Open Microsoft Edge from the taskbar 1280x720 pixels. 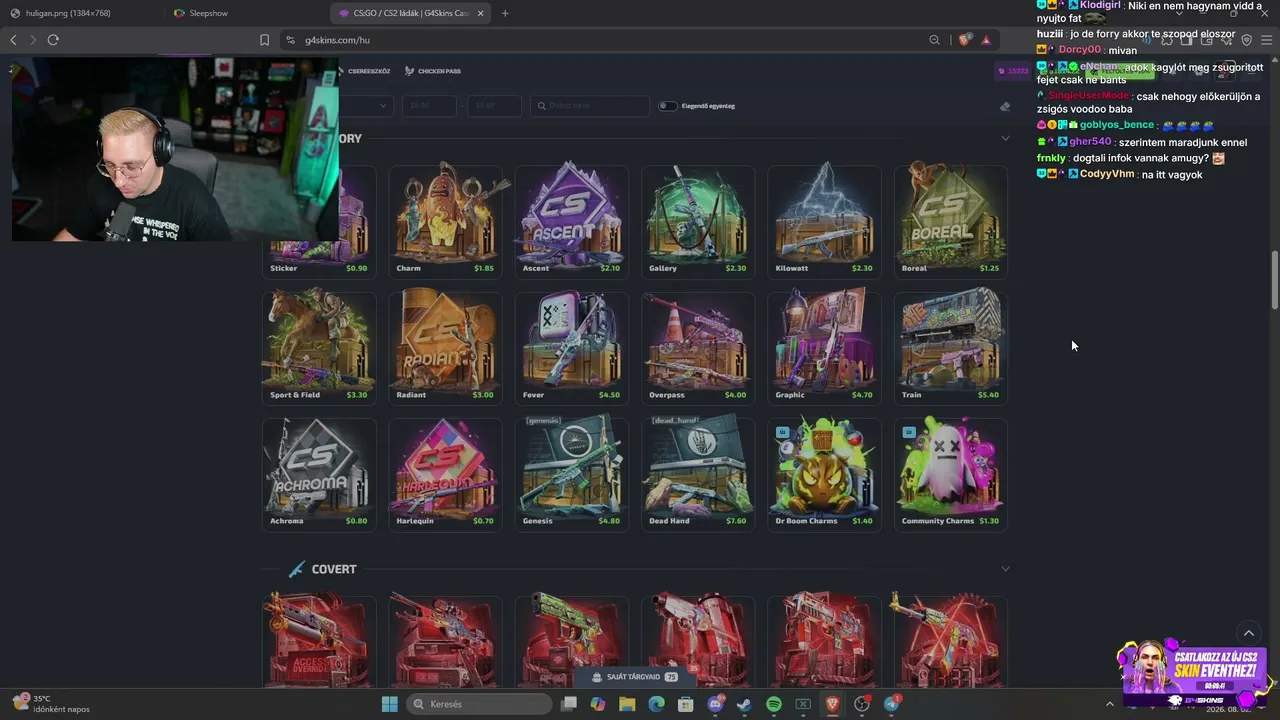[656, 704]
